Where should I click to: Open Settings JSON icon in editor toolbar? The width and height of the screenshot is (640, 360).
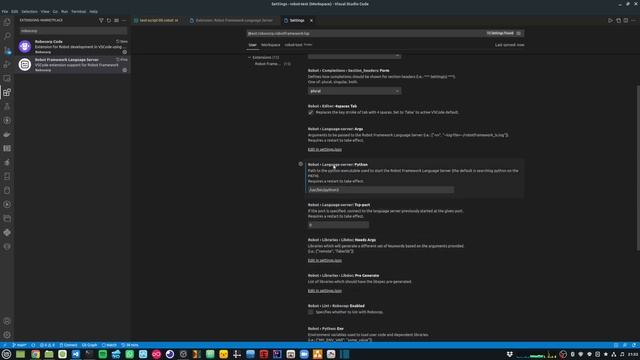(618, 20)
